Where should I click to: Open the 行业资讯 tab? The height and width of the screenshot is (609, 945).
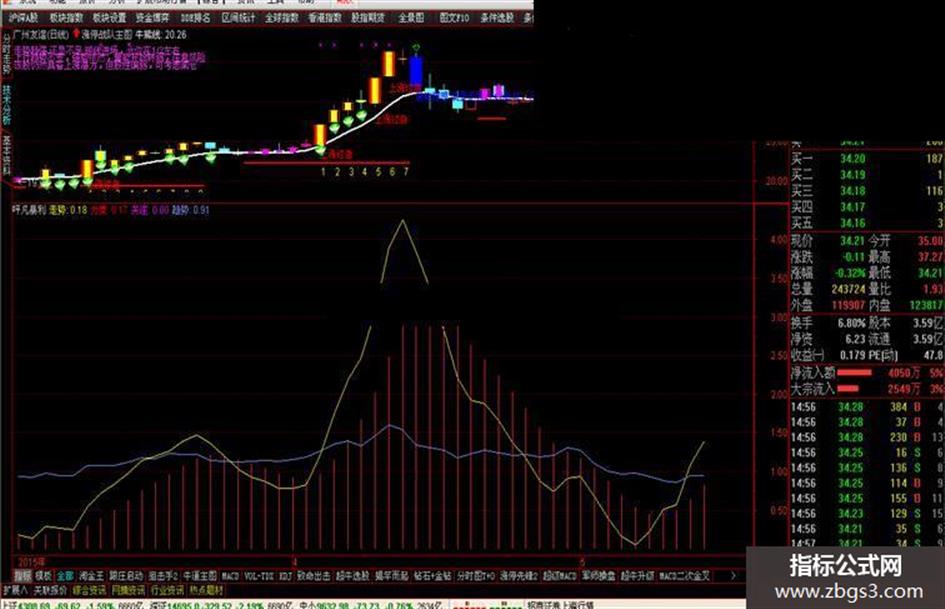(167, 590)
